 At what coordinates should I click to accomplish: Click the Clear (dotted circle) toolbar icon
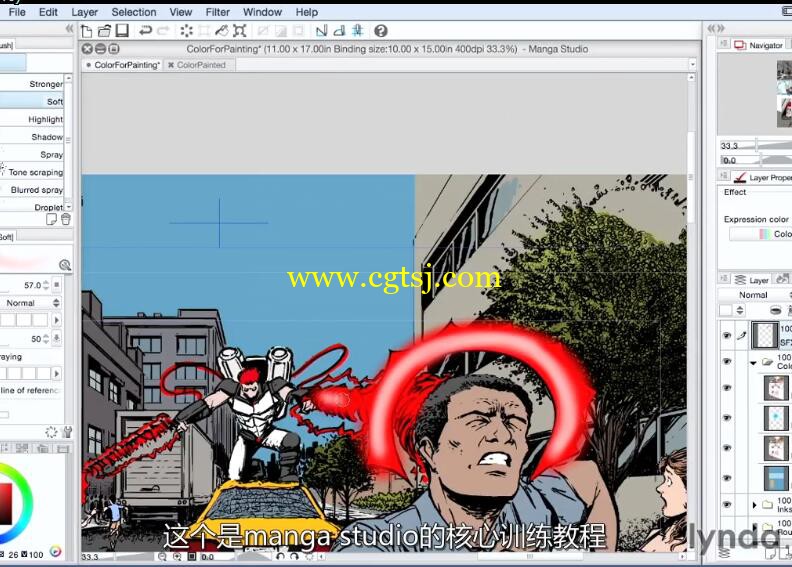186,31
